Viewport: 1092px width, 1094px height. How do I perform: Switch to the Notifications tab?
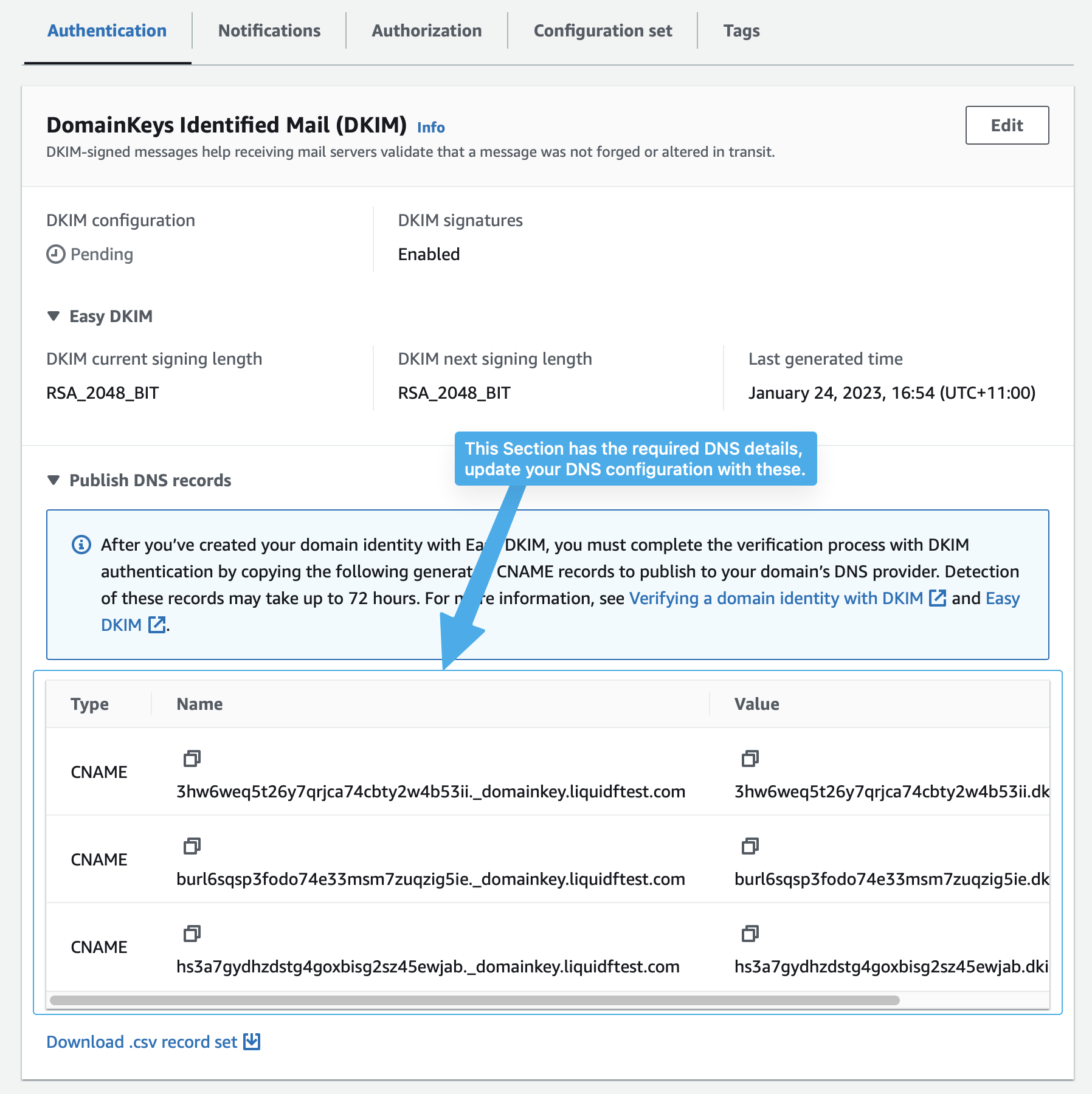[270, 30]
